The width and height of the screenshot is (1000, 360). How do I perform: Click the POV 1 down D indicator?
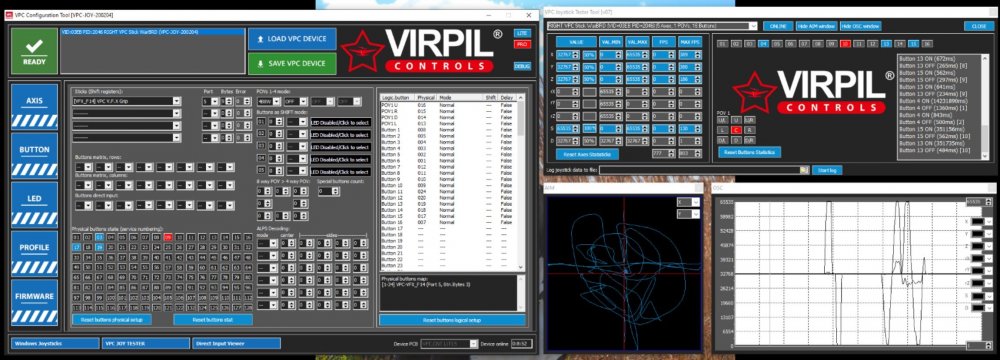tap(736, 139)
